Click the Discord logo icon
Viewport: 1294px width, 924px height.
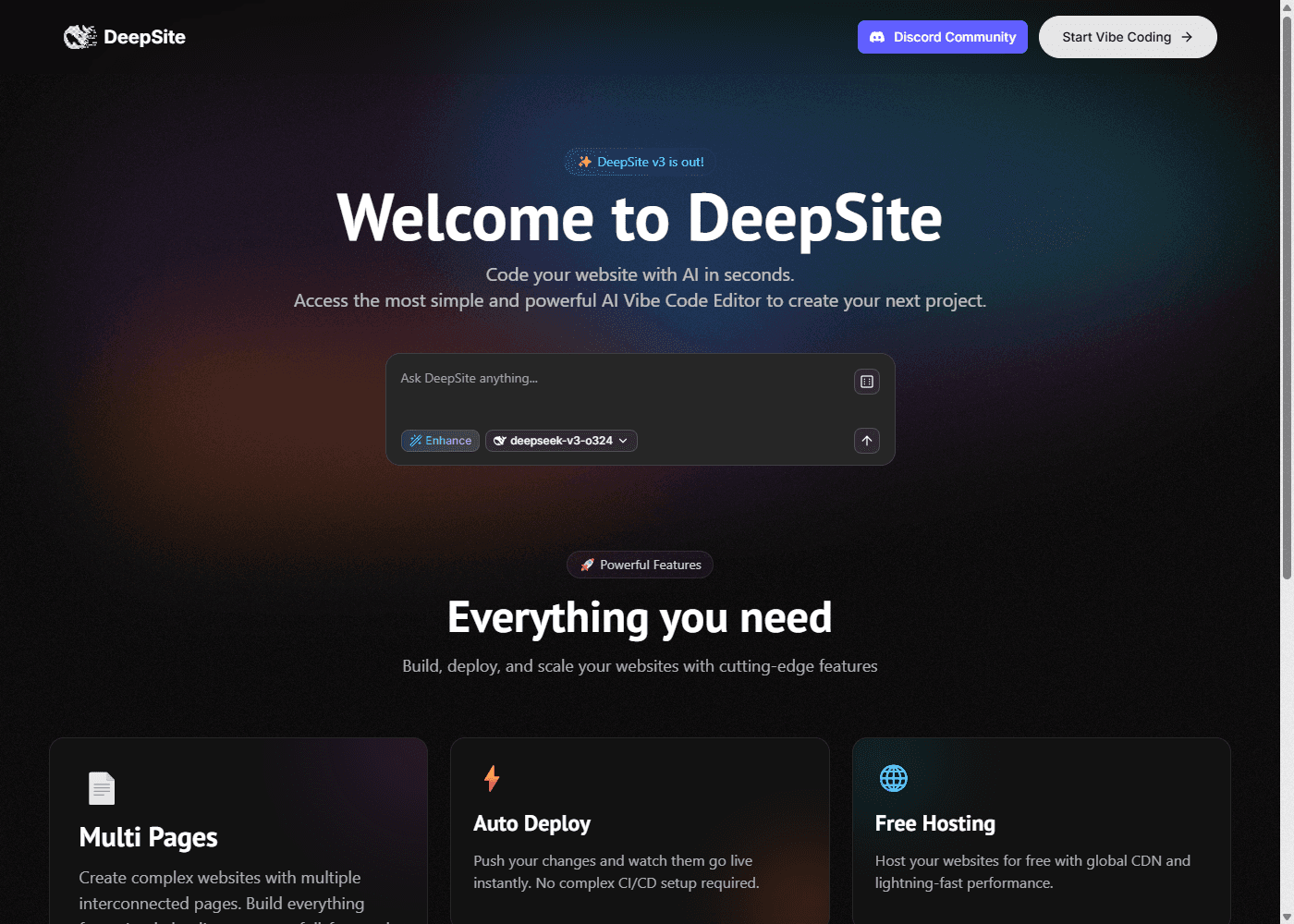[x=877, y=37]
